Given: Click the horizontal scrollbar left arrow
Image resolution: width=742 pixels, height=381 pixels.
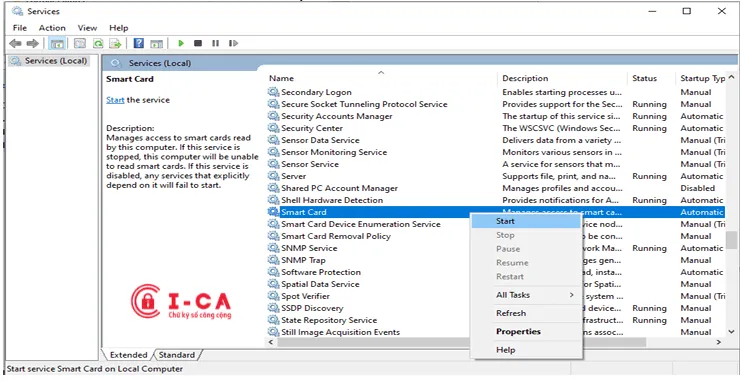Looking at the screenshot, I should point(272,342).
